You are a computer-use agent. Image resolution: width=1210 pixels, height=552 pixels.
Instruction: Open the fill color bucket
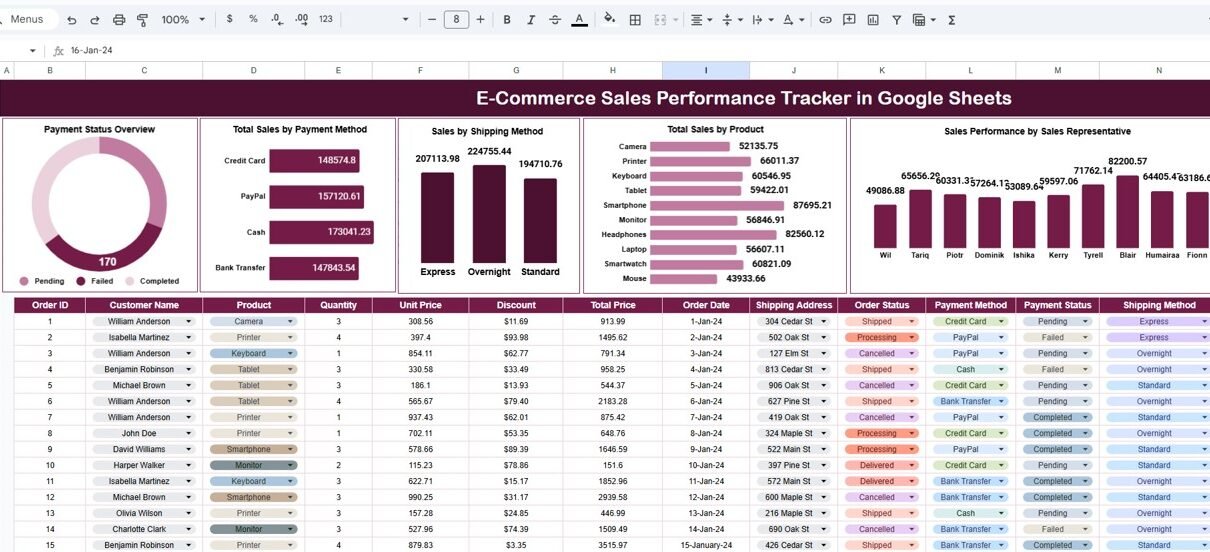609,20
